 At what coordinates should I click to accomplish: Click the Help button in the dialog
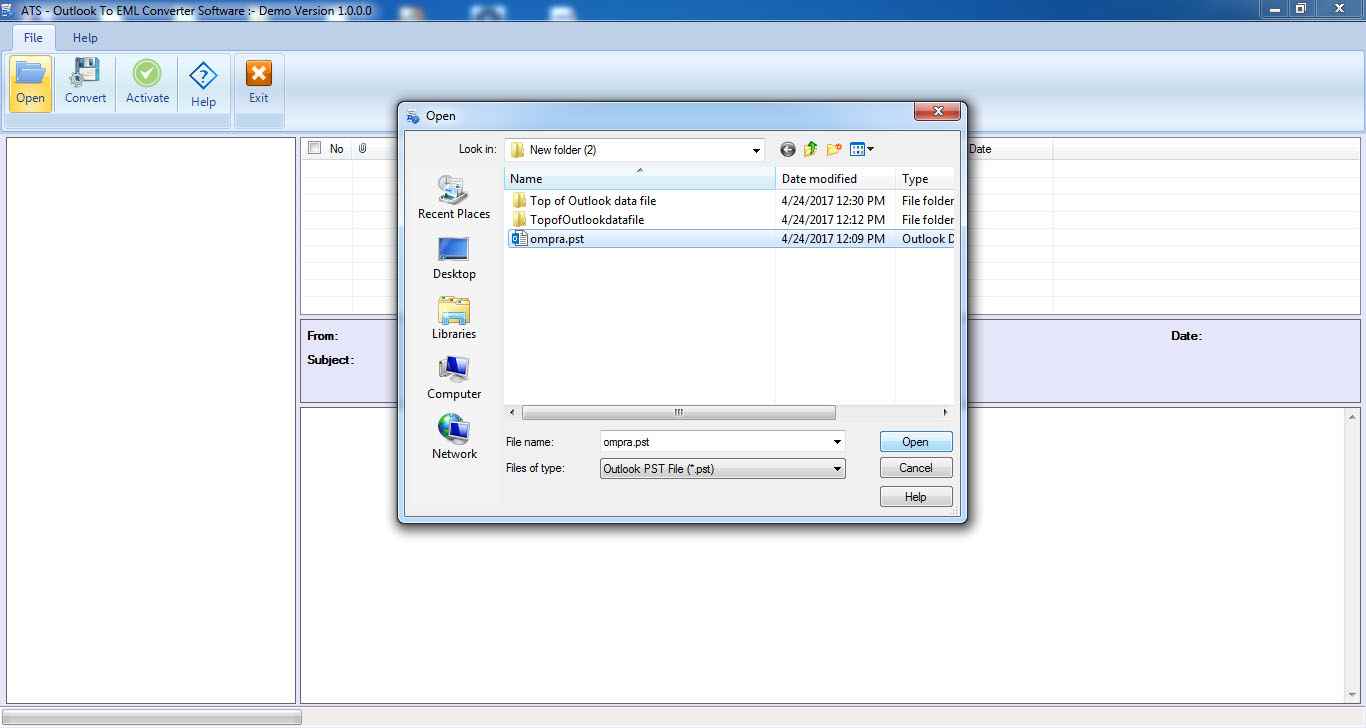[x=916, y=497]
